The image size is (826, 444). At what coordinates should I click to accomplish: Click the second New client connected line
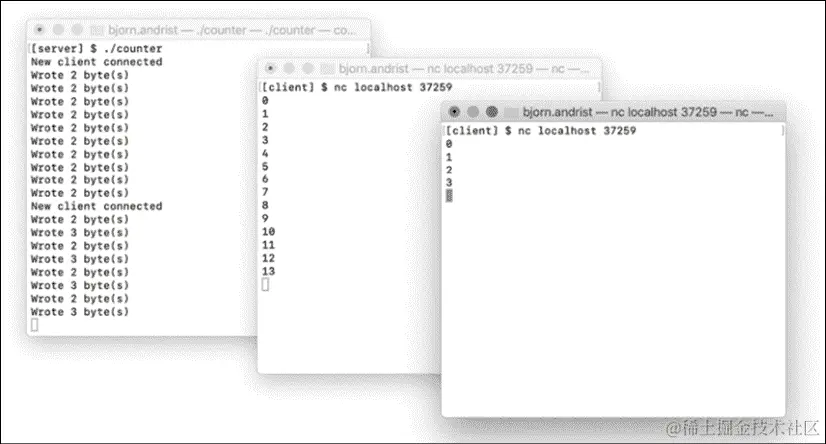pos(96,206)
